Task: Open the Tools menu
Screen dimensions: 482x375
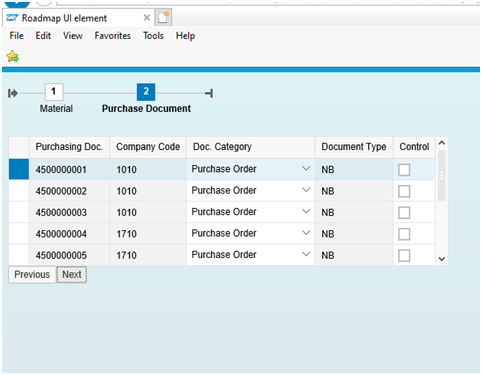Action: [153, 36]
